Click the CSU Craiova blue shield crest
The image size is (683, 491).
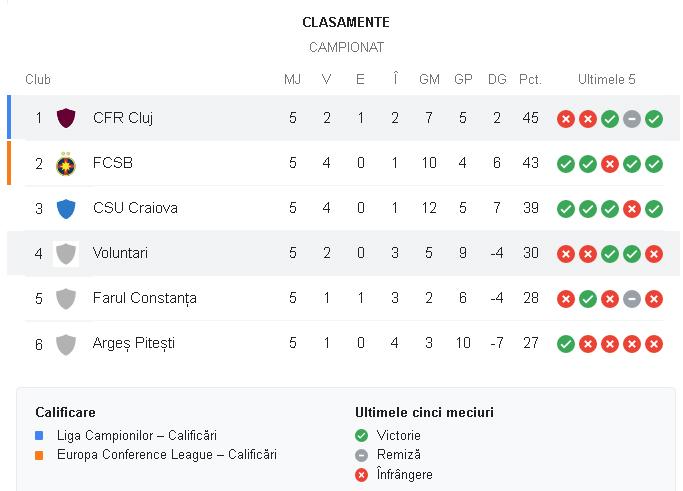66,208
